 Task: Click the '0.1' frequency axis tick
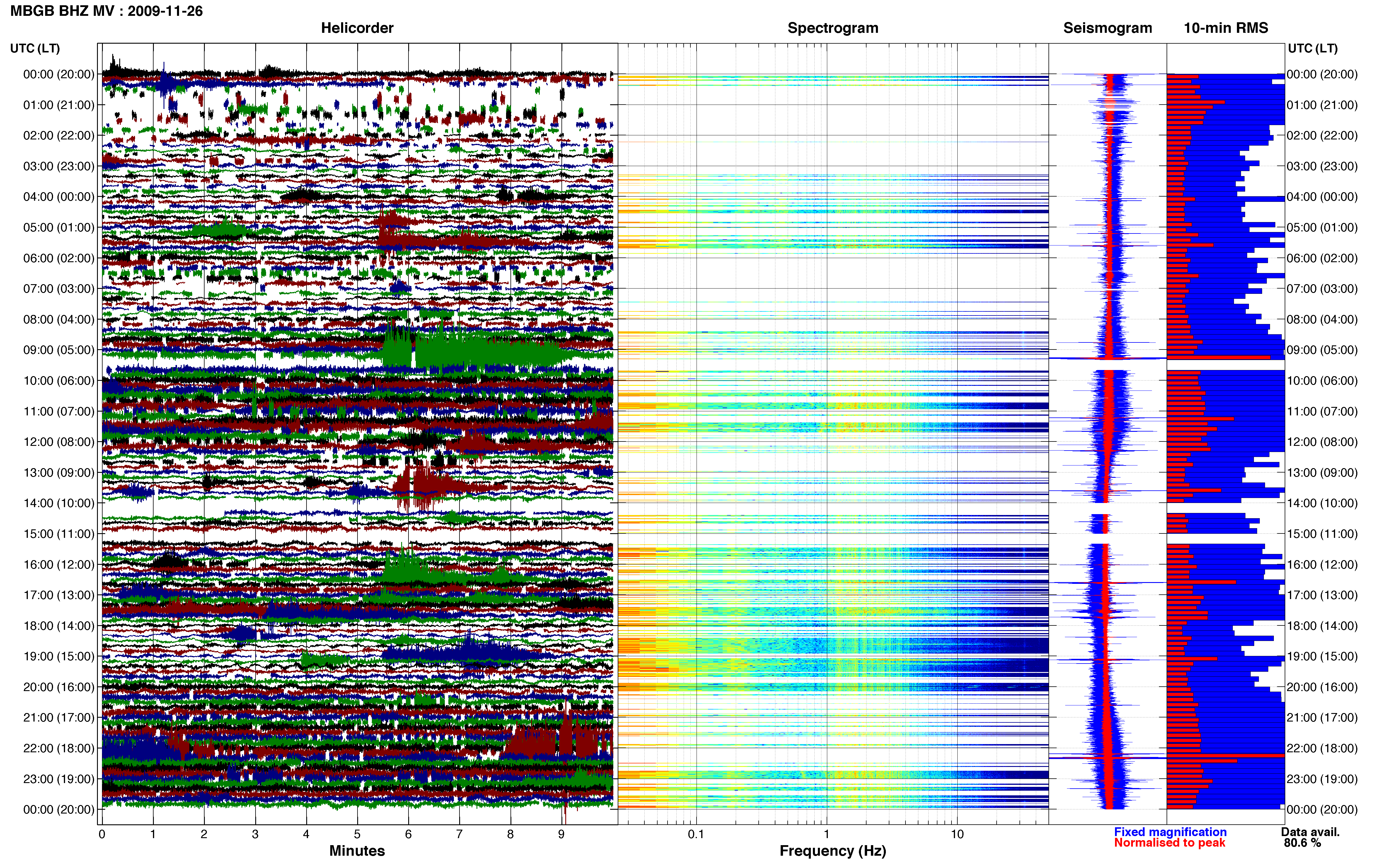click(x=696, y=835)
